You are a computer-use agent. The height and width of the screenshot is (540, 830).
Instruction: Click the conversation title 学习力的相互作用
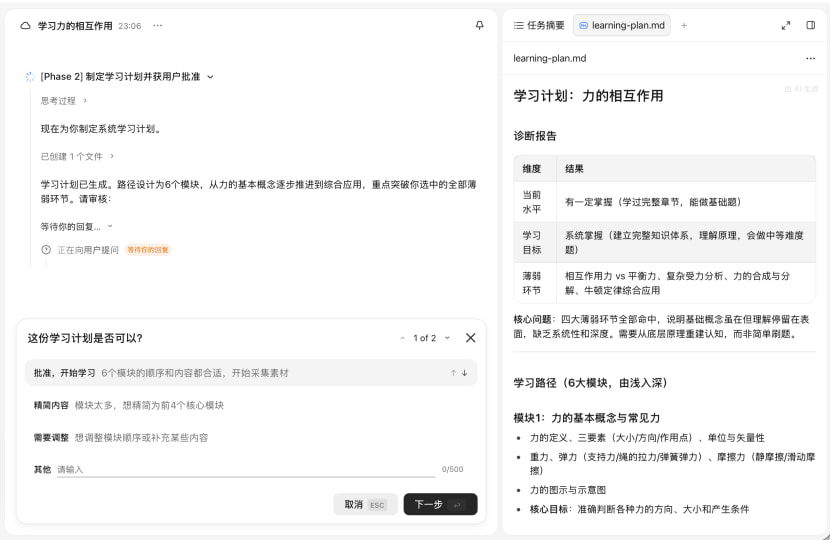(x=75, y=25)
